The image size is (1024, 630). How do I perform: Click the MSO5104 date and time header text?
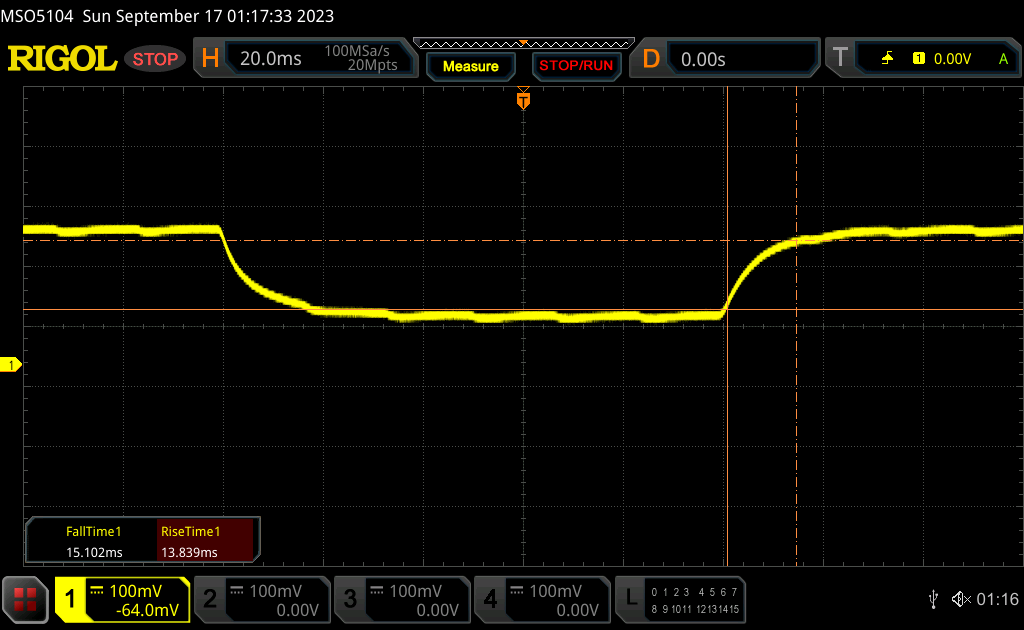[167, 16]
